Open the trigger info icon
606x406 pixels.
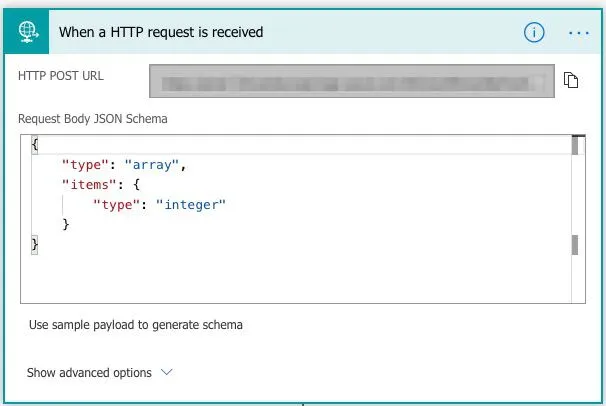tap(534, 32)
